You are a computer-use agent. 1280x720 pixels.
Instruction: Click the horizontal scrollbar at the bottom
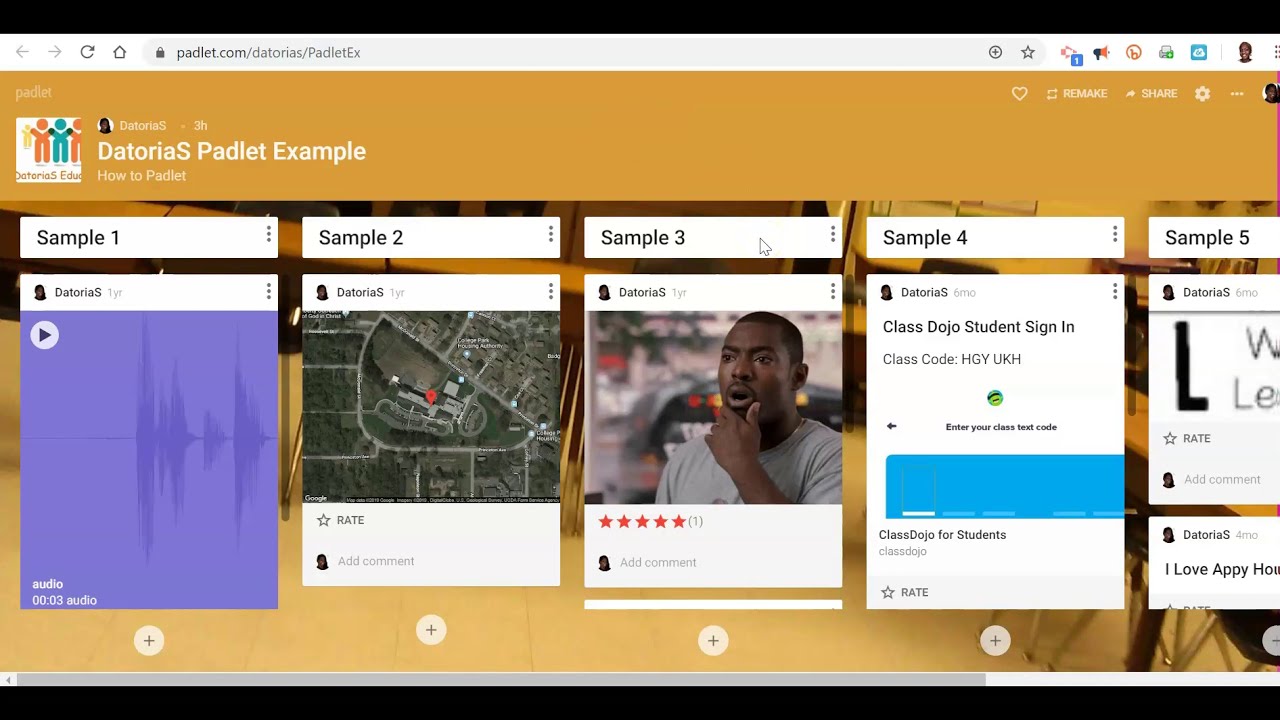coord(500,680)
